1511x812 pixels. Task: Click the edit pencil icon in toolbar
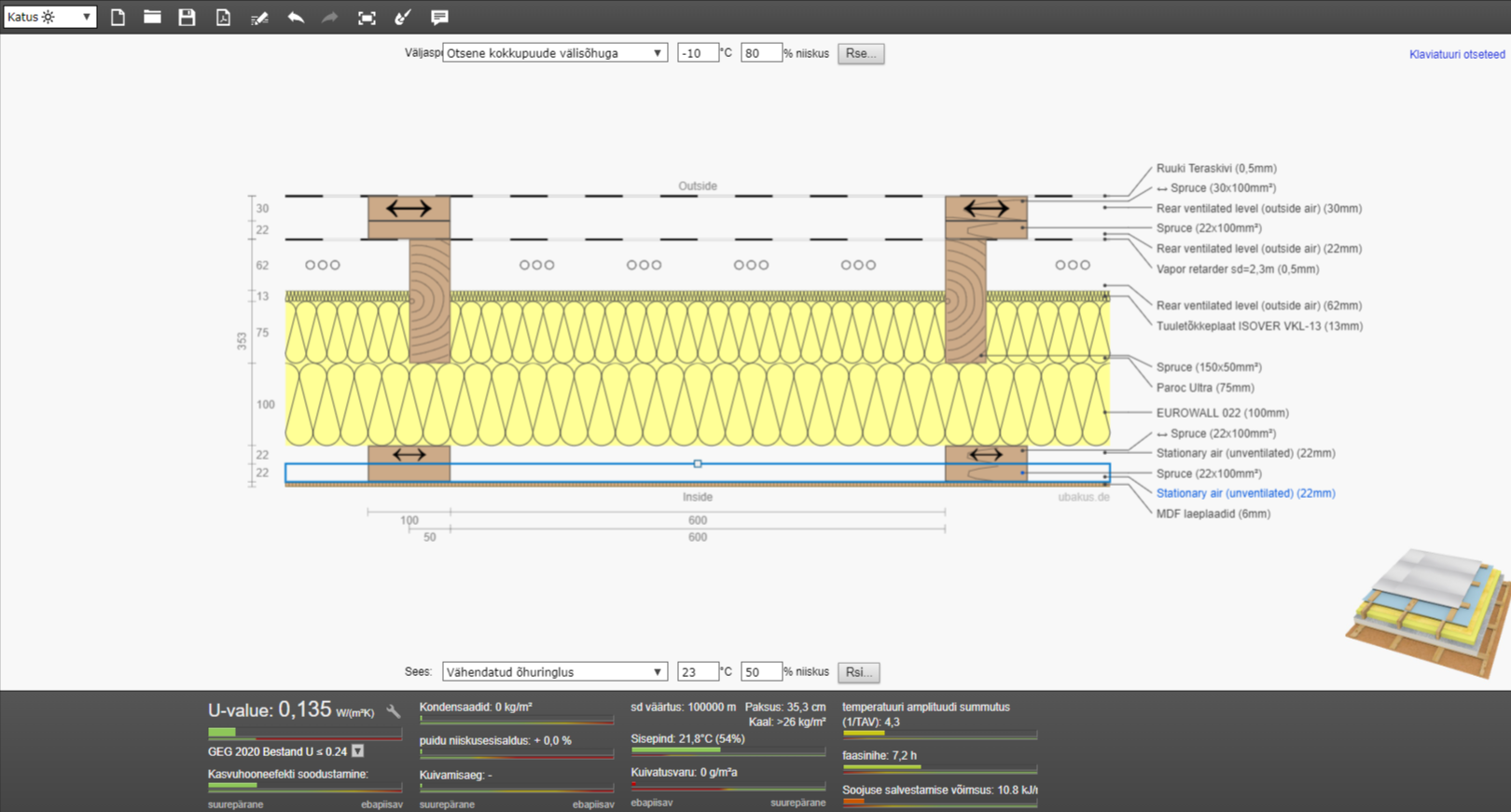[x=259, y=17]
